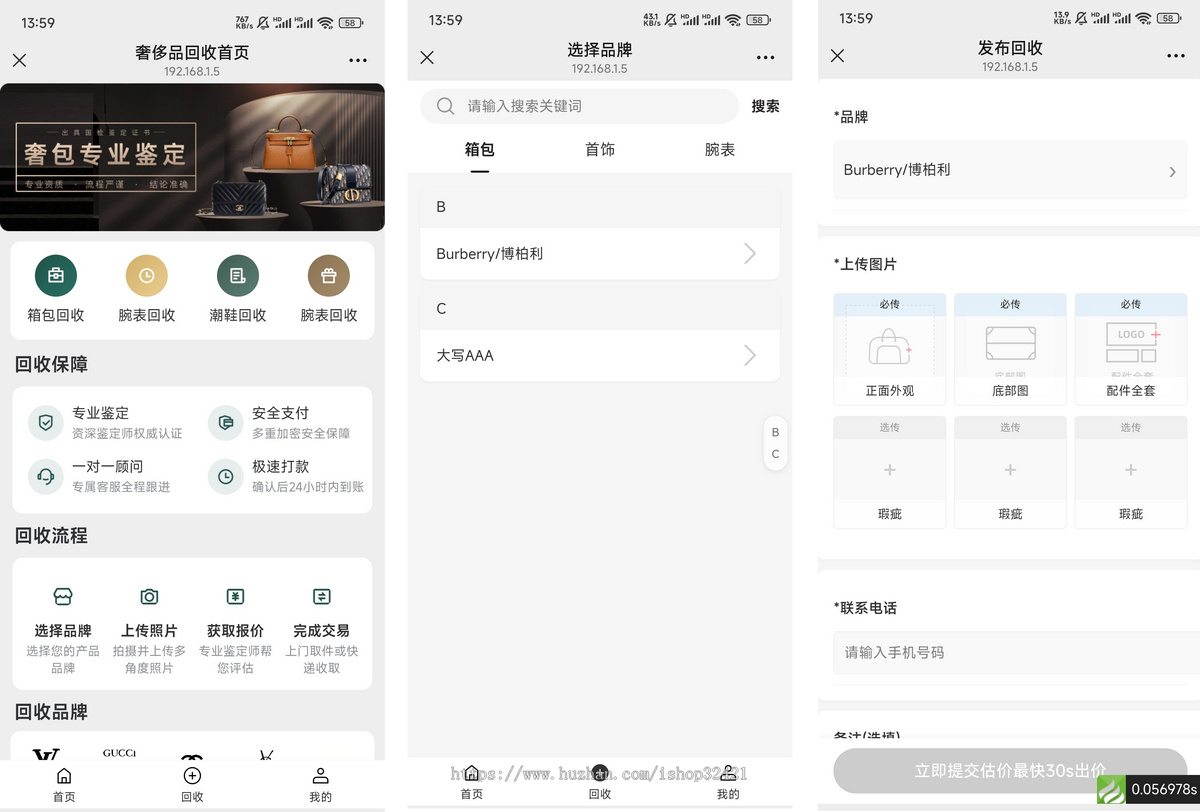Upload 底部图 bottom photo
The image size is (1200, 812).
[x=1010, y=348]
